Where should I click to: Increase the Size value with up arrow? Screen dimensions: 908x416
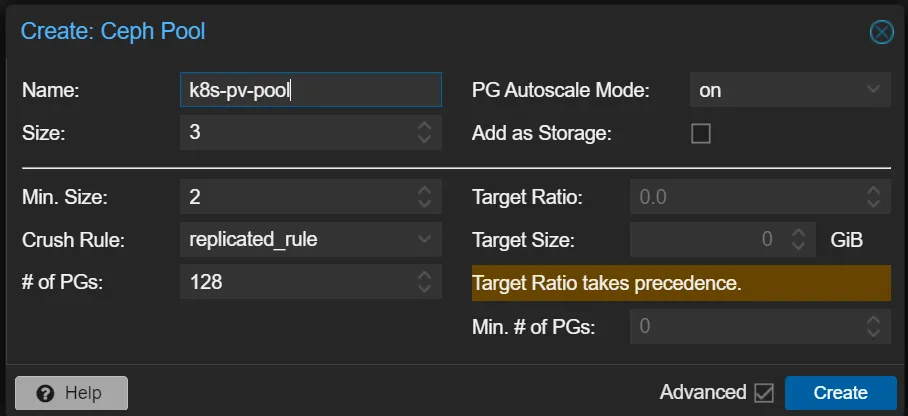424,126
